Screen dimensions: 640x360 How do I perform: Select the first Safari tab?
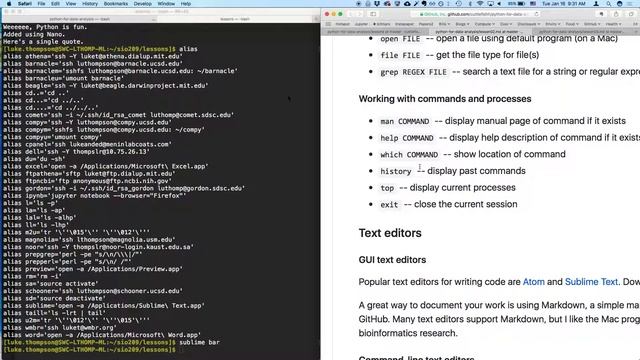(375, 31)
